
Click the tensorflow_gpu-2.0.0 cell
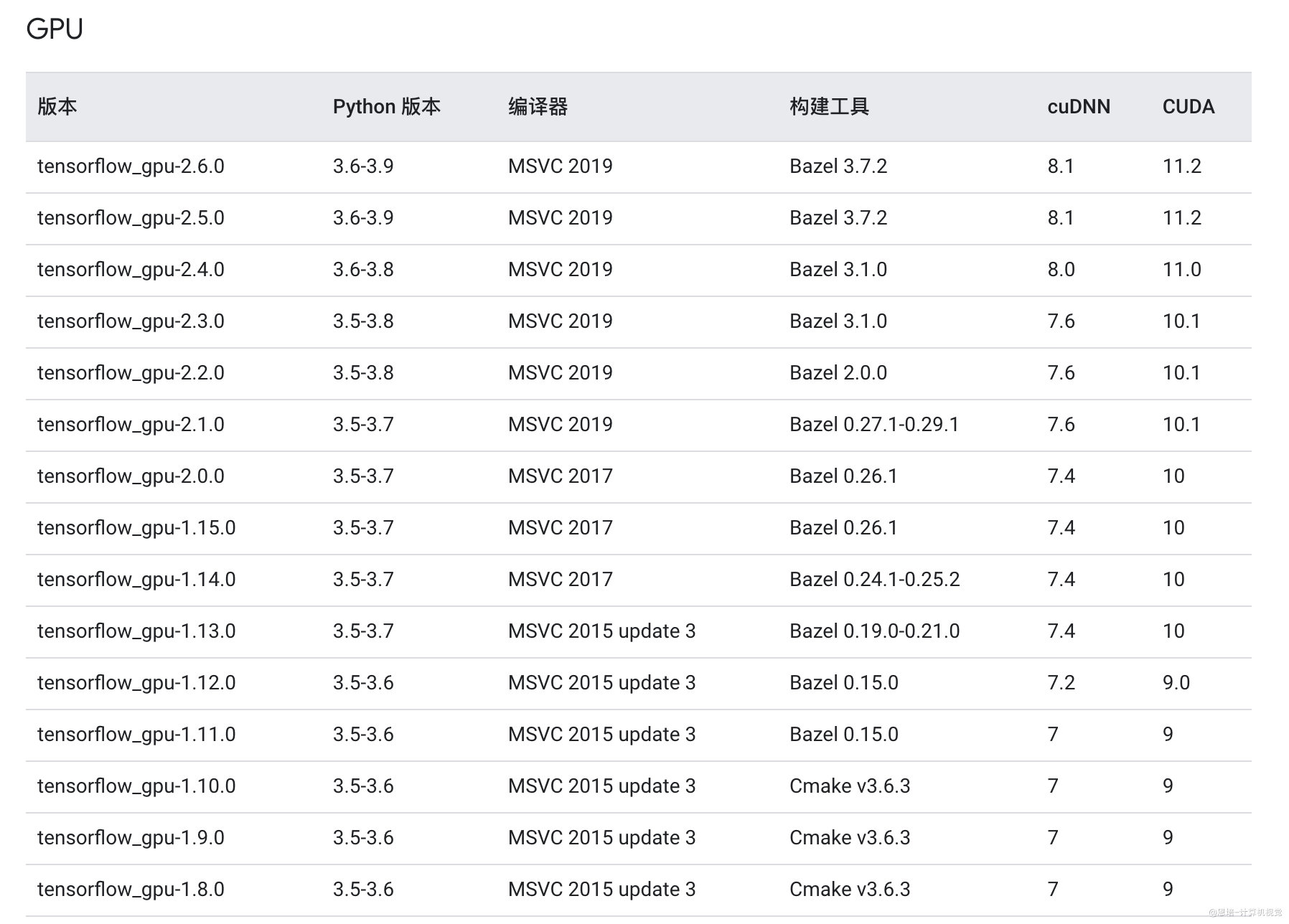click(131, 476)
